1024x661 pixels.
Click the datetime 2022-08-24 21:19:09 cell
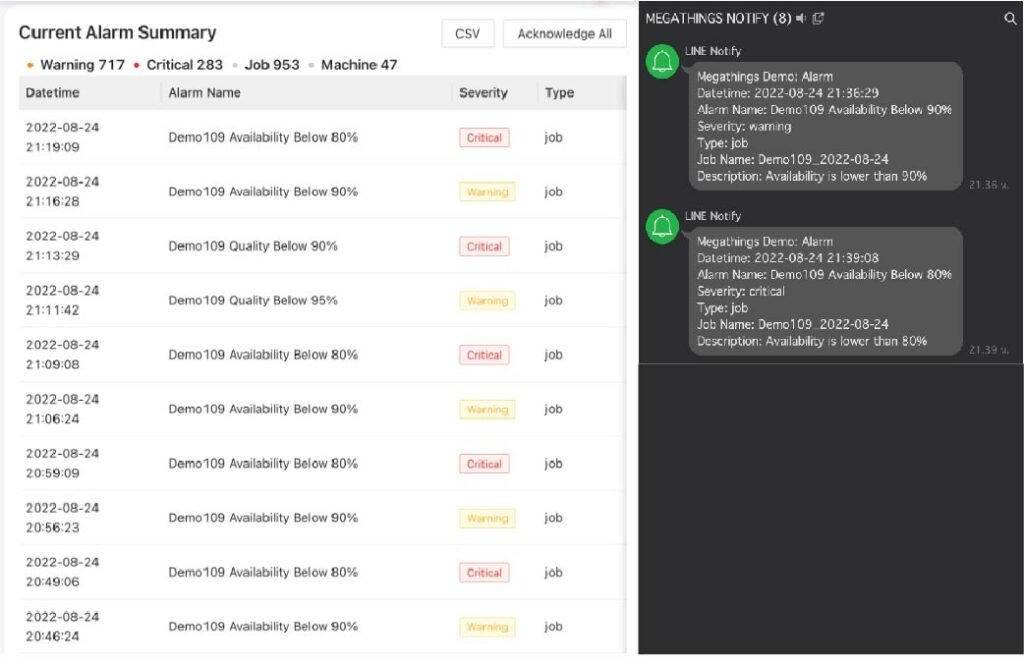click(63, 137)
